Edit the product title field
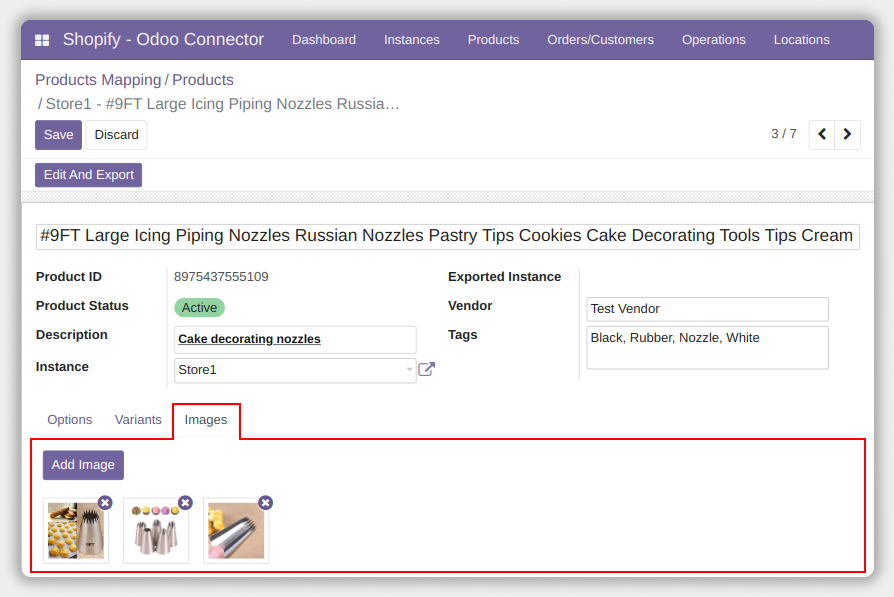 pyautogui.click(x=448, y=236)
